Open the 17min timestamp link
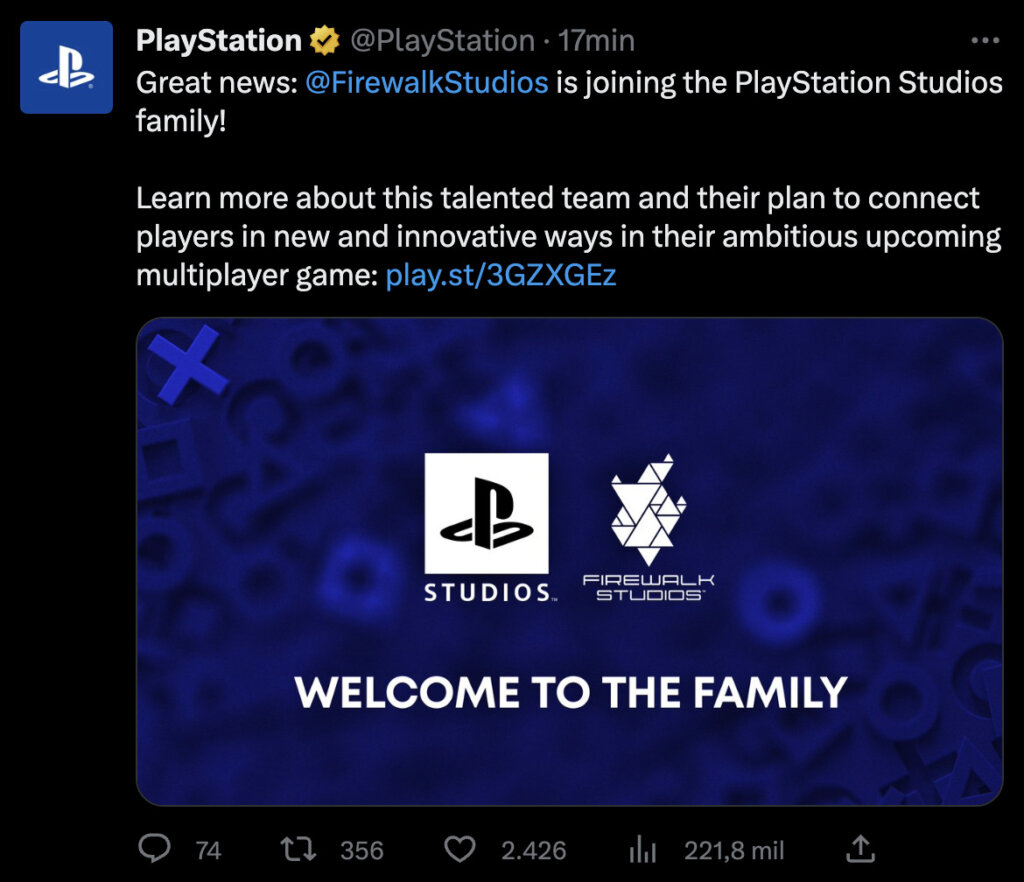 click(600, 40)
